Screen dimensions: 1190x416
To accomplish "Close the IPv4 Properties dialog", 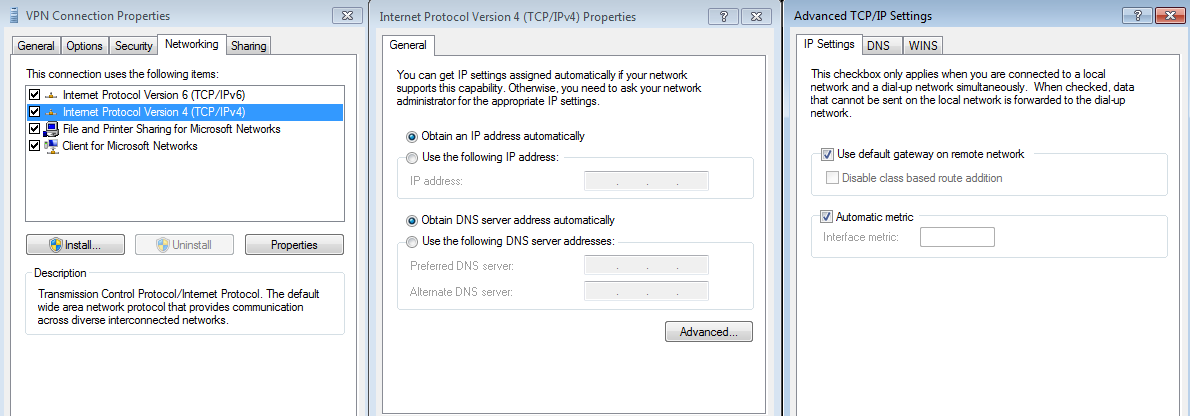I will click(757, 16).
